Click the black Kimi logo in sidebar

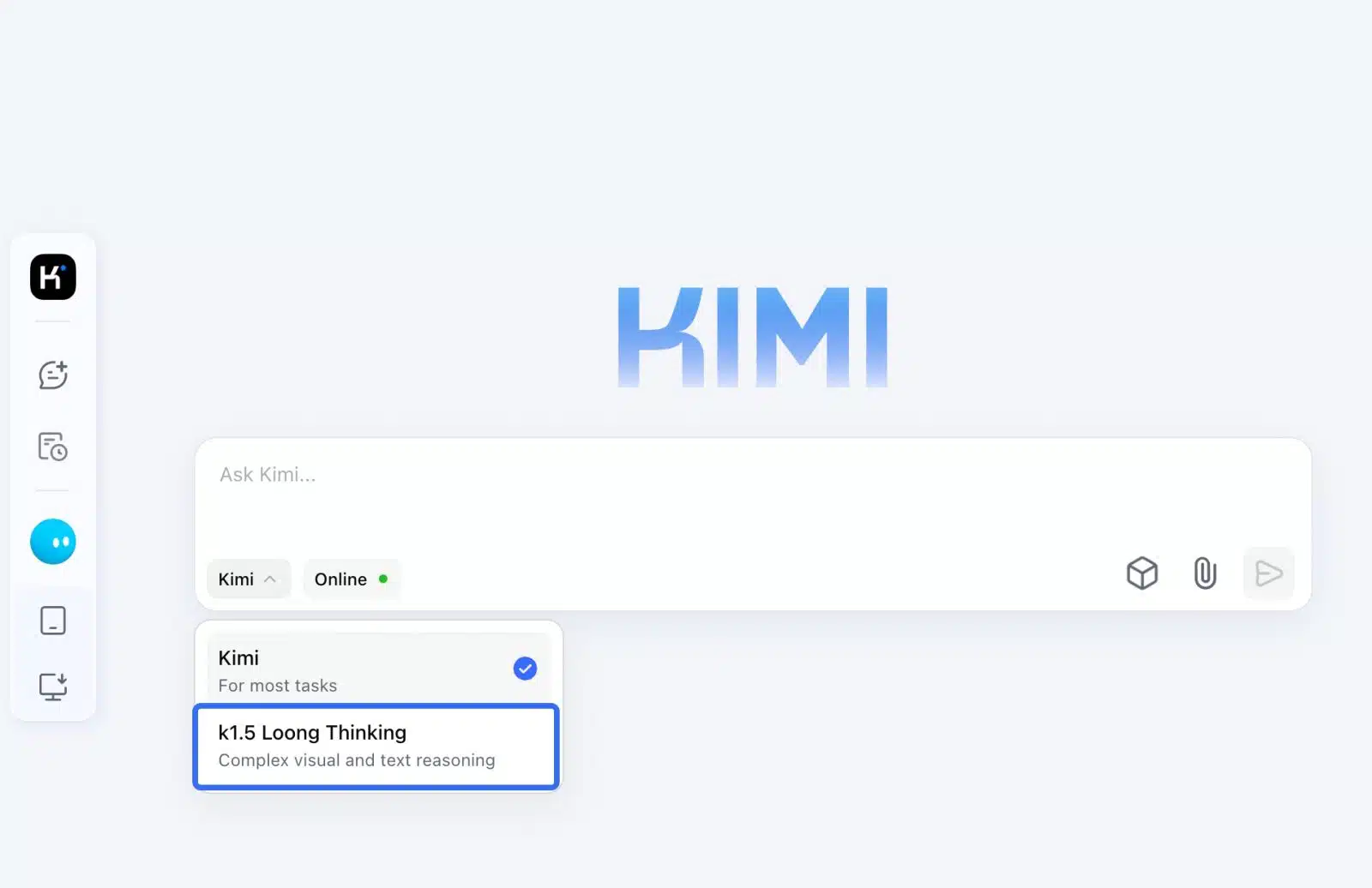53,277
